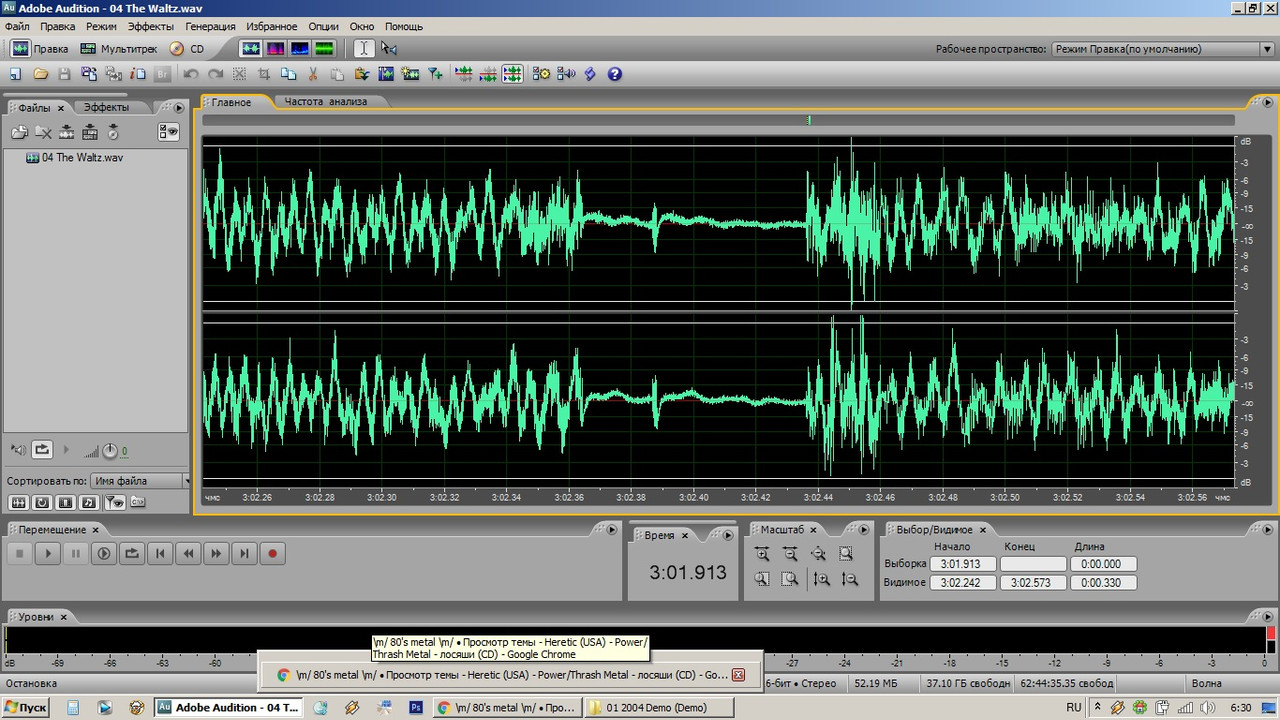Image resolution: width=1280 pixels, height=720 pixels.
Task: Open the Сортировать по sort dropdown
Action: [139, 481]
